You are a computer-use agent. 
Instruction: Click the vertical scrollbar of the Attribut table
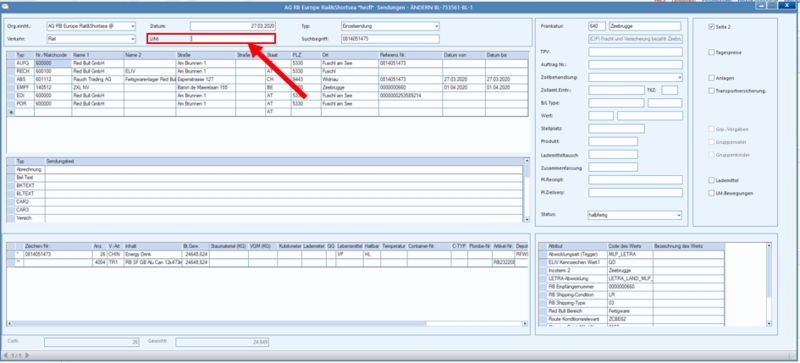click(769, 283)
